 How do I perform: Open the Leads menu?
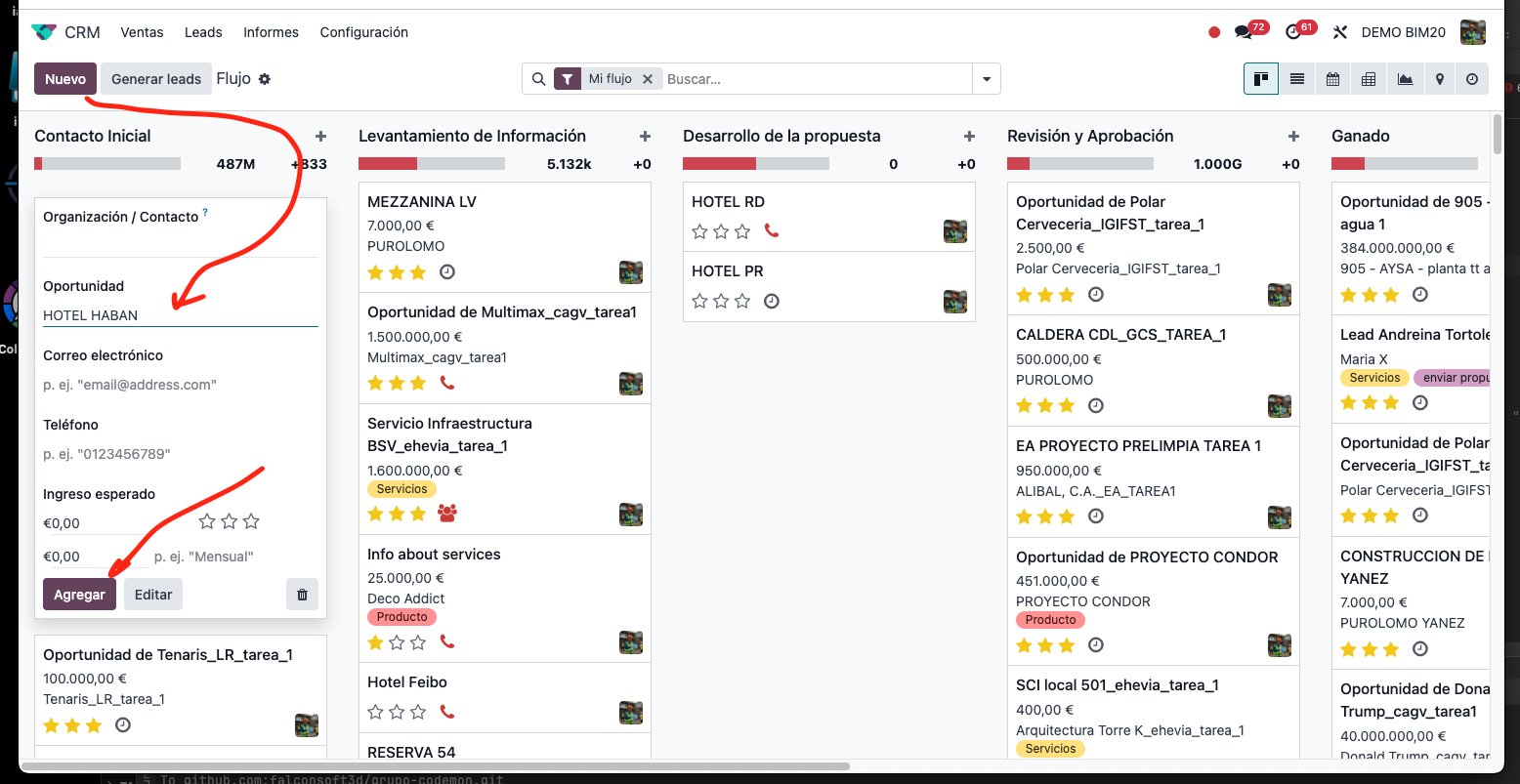pyautogui.click(x=202, y=32)
